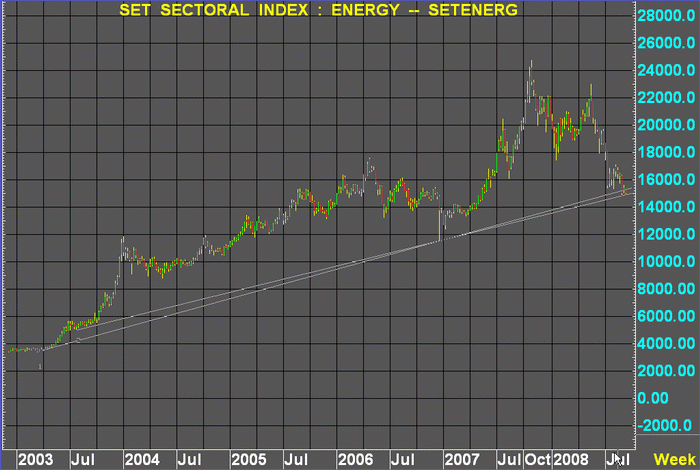The width and height of the screenshot is (700, 470).
Task: Click the 26000.0 price axis label
Action: [666, 43]
